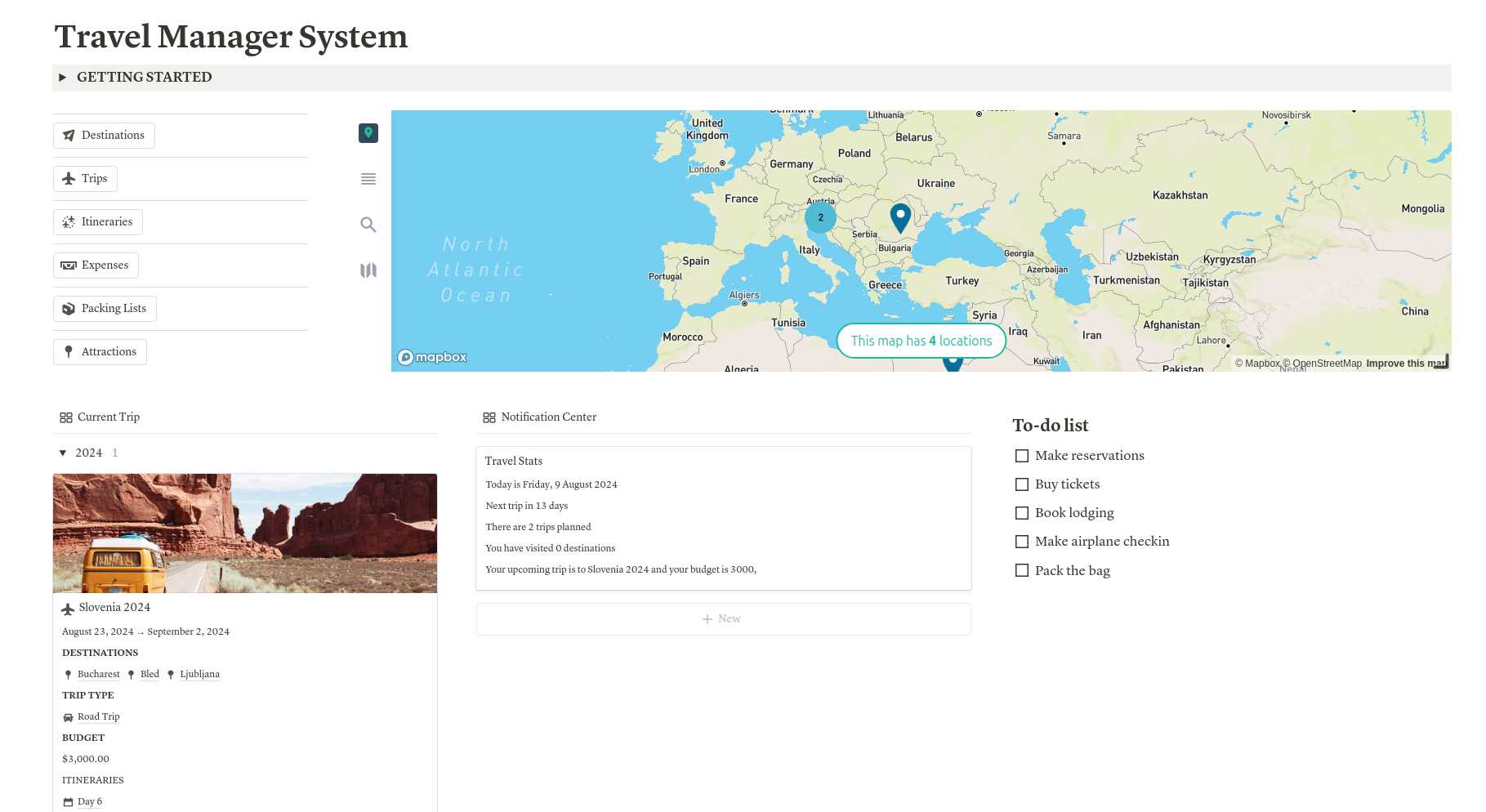Click the 'This map has 4 locations' badge
The image size is (1486, 812).
click(921, 341)
